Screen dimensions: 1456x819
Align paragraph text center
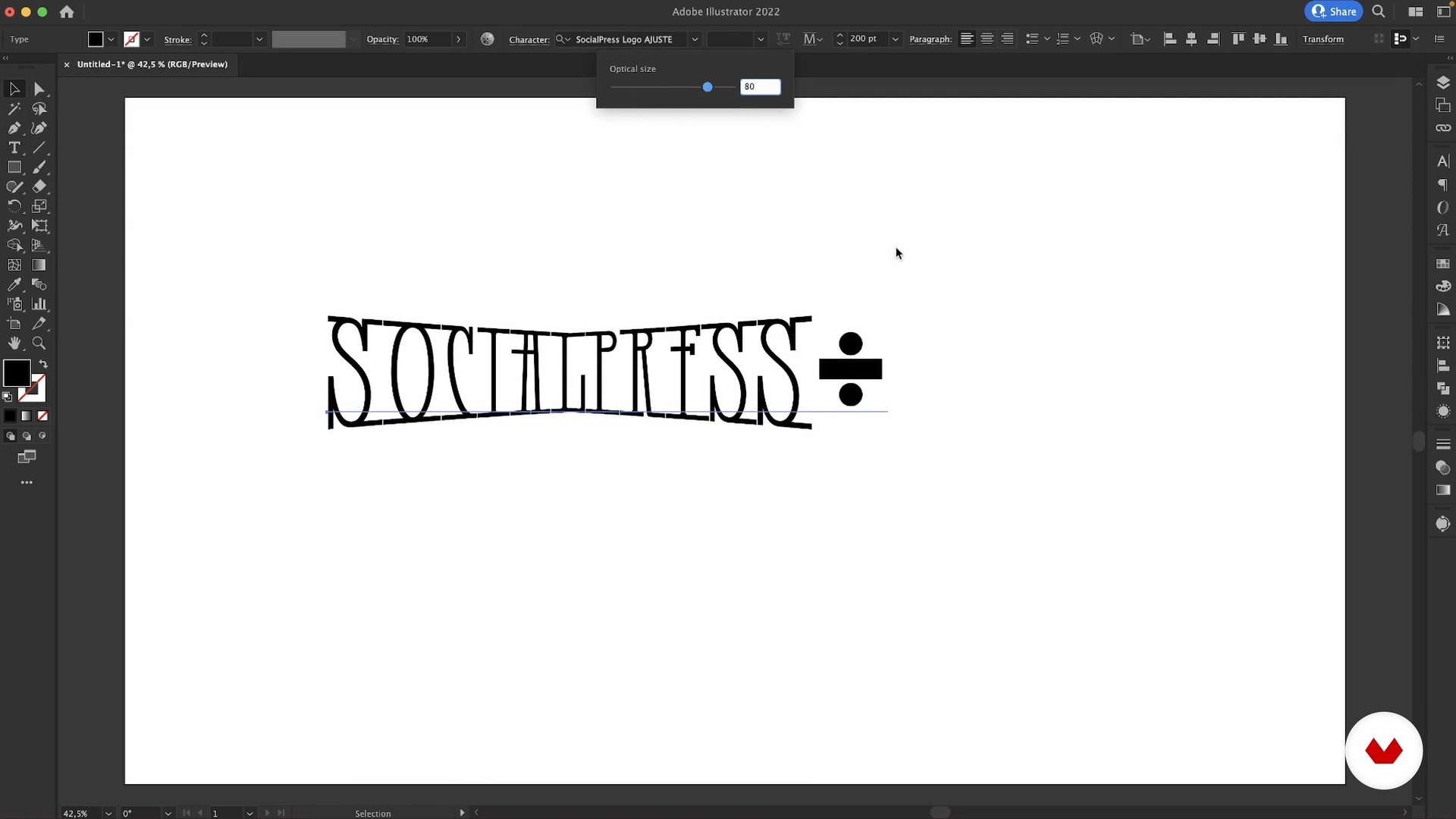click(987, 39)
